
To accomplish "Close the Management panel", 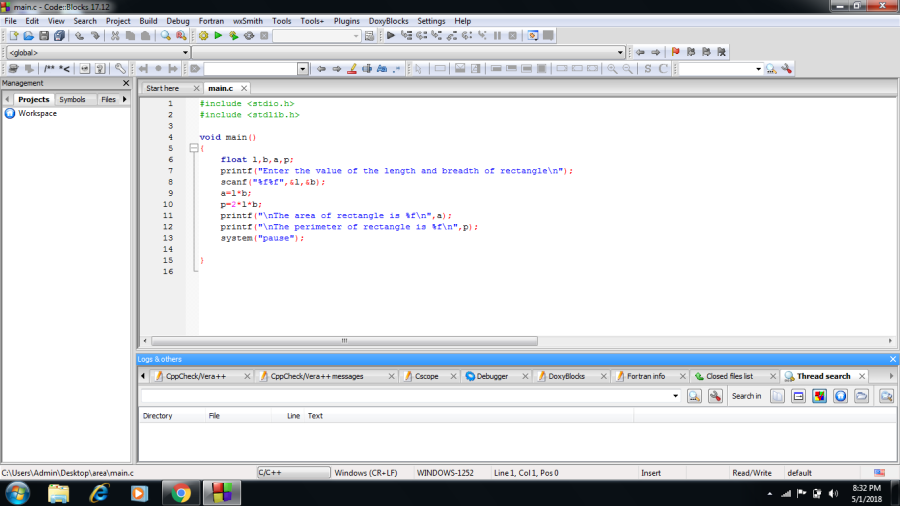I will pos(126,83).
